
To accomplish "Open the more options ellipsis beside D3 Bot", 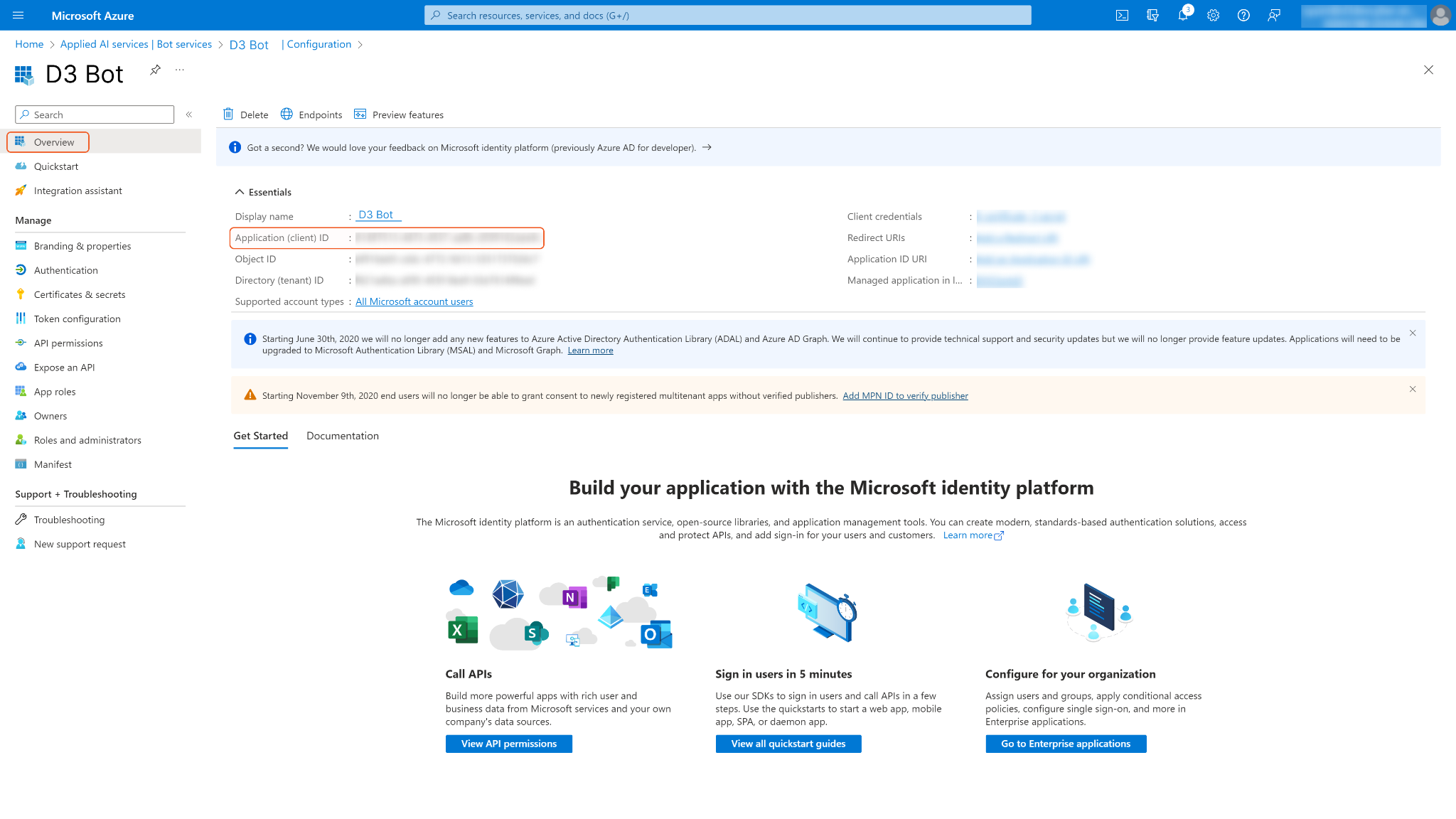I will coord(180,70).
